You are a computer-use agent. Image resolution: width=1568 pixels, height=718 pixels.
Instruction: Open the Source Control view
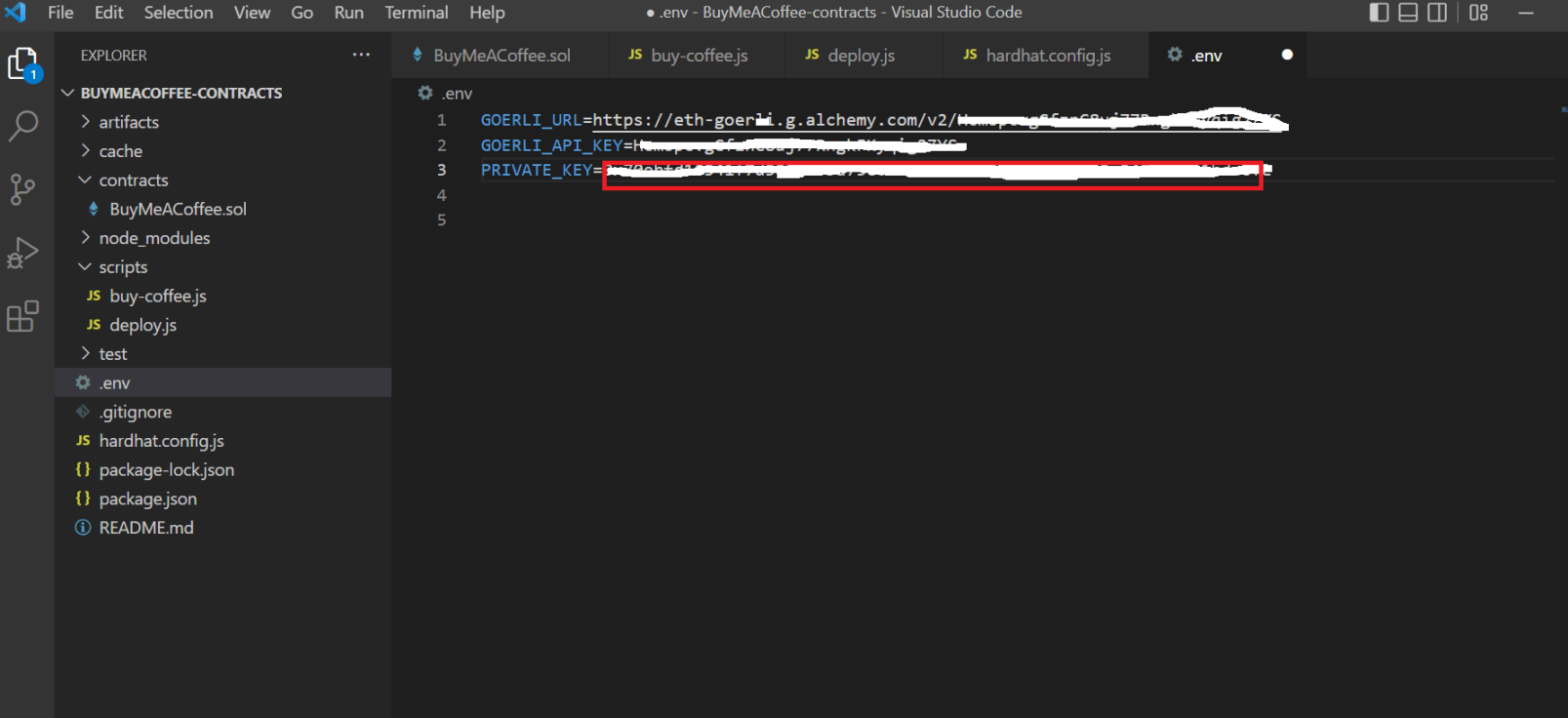(x=22, y=188)
